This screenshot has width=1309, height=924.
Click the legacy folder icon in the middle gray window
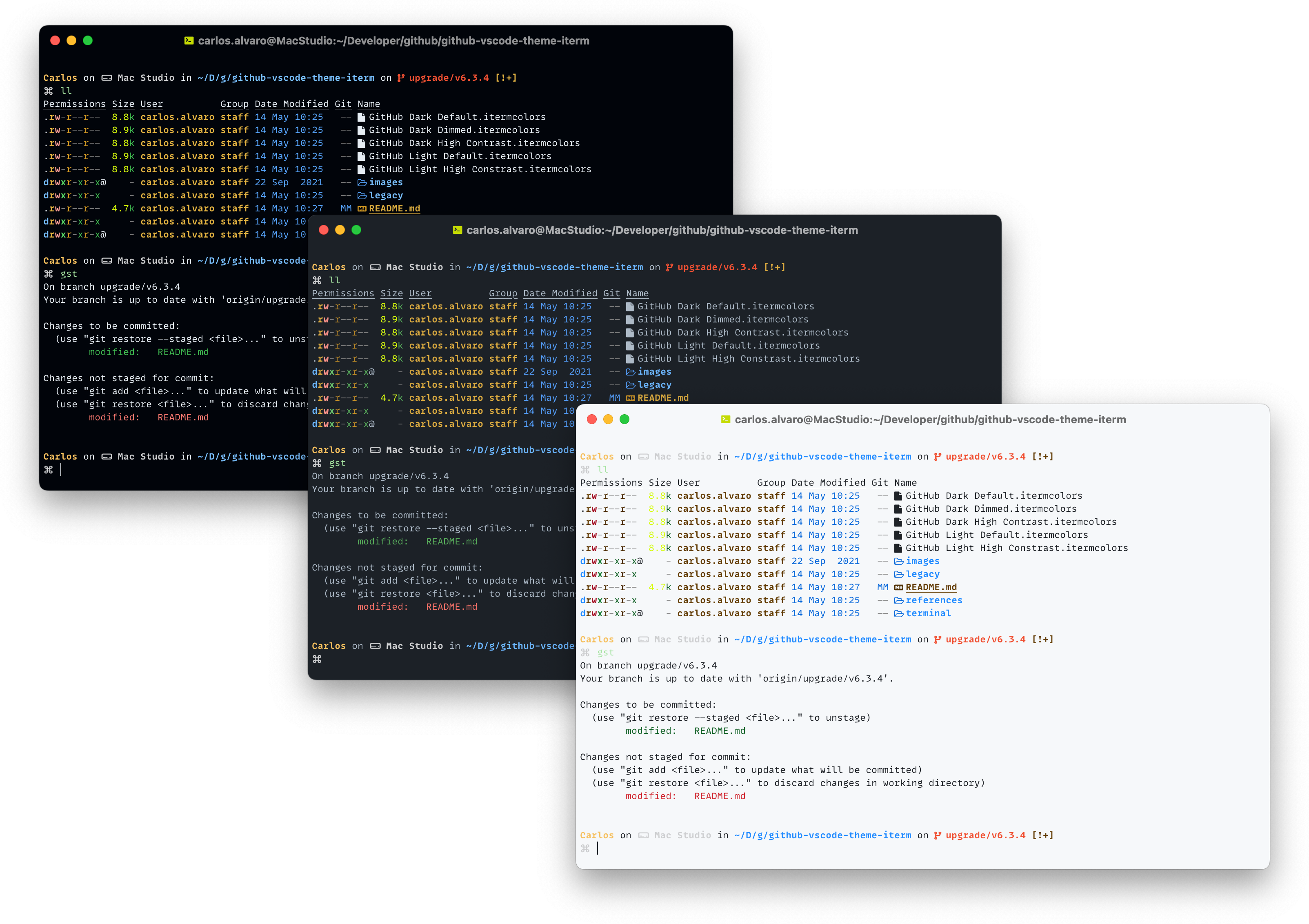click(x=631, y=385)
